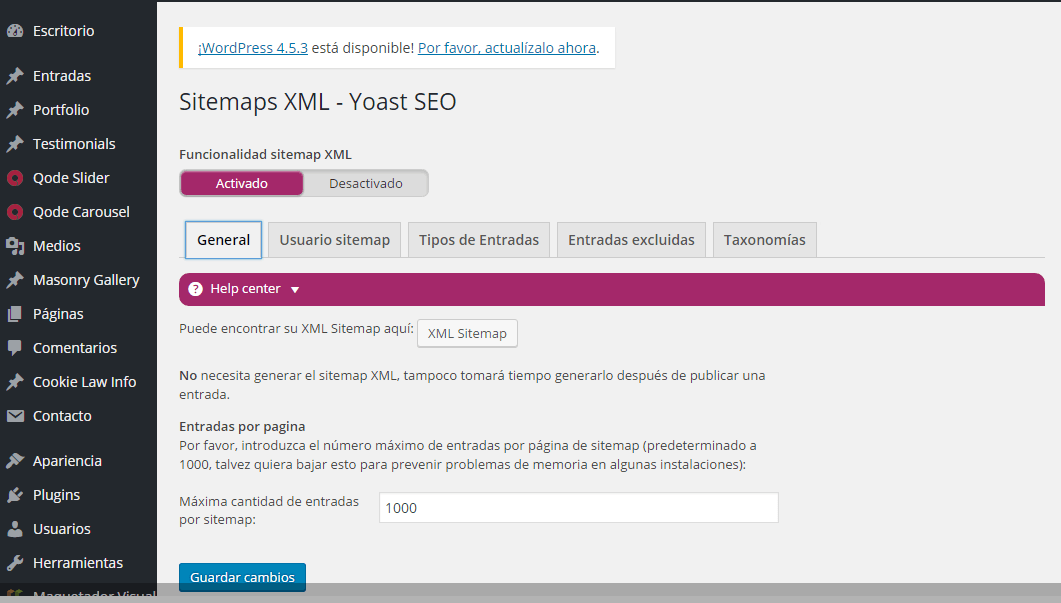The image size is (1061, 603).
Task: Click the Help center bar label
Action: (x=245, y=289)
